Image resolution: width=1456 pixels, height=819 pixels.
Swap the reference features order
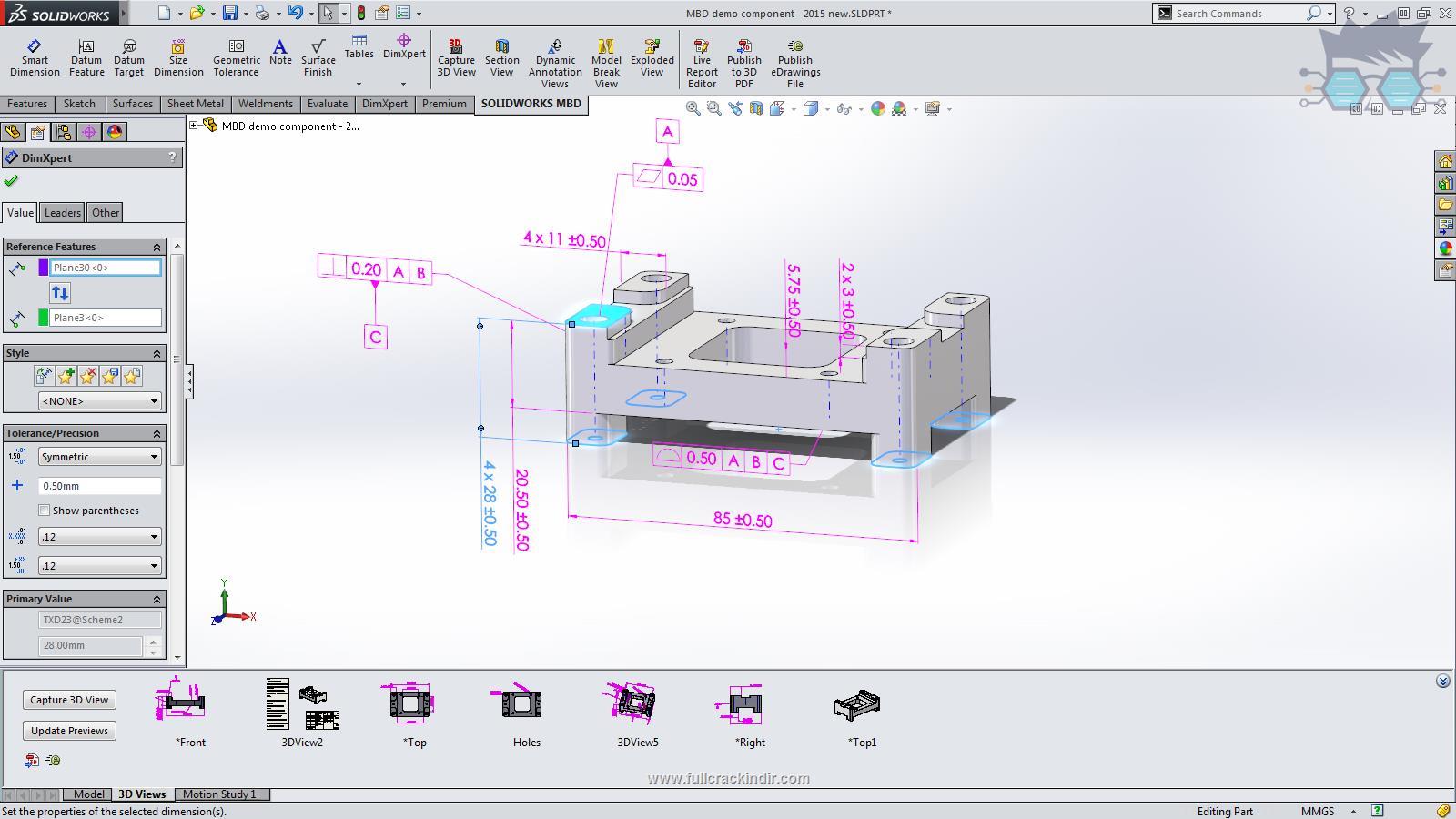click(59, 293)
